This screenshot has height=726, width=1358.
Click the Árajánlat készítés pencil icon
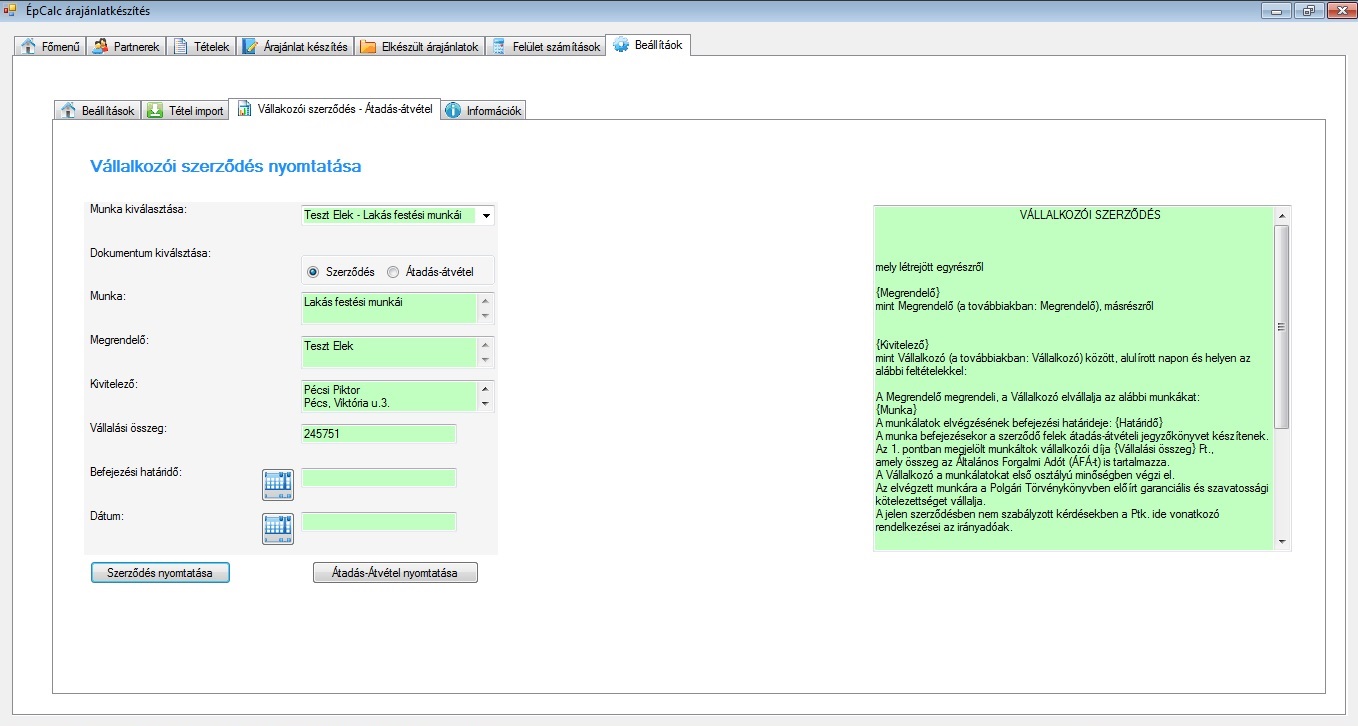click(251, 47)
